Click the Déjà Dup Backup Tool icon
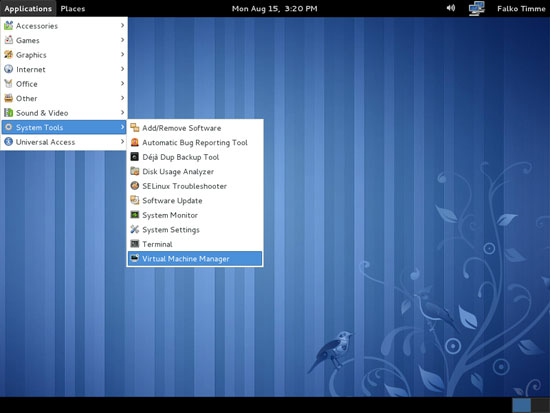The width and height of the screenshot is (550, 413). [x=135, y=156]
